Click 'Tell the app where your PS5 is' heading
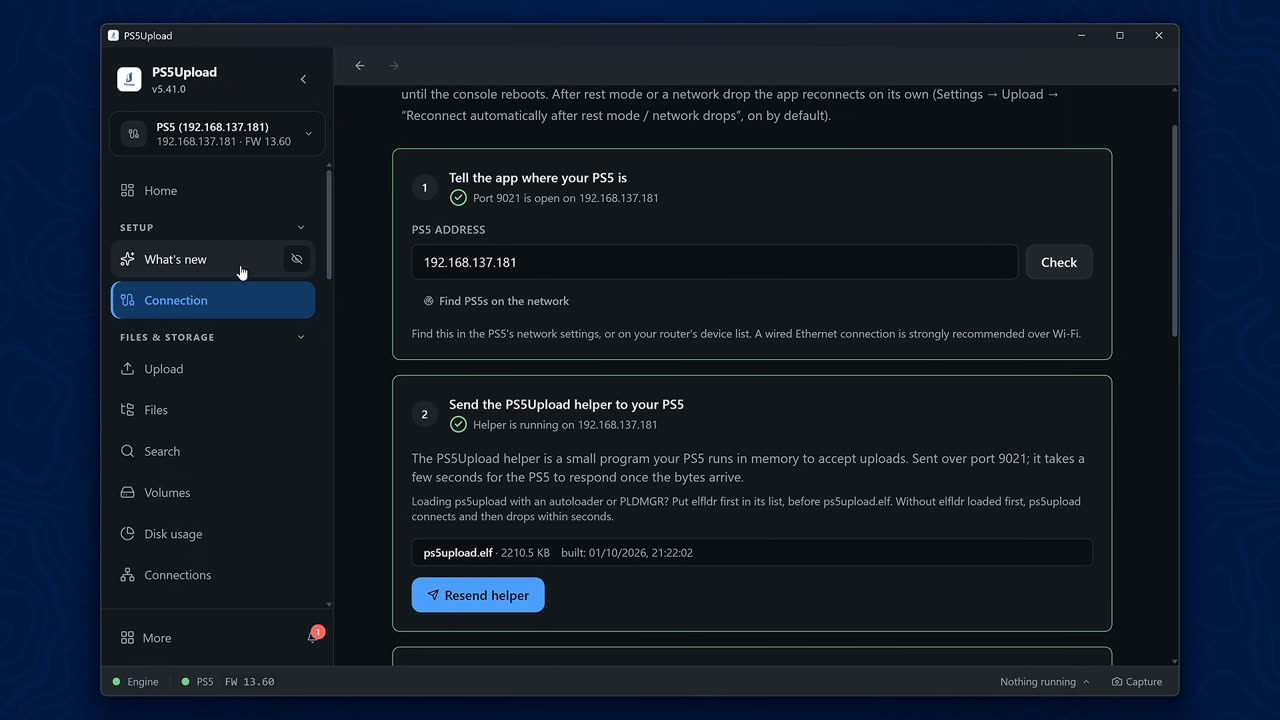Image resolution: width=1280 pixels, height=720 pixels. (538, 178)
